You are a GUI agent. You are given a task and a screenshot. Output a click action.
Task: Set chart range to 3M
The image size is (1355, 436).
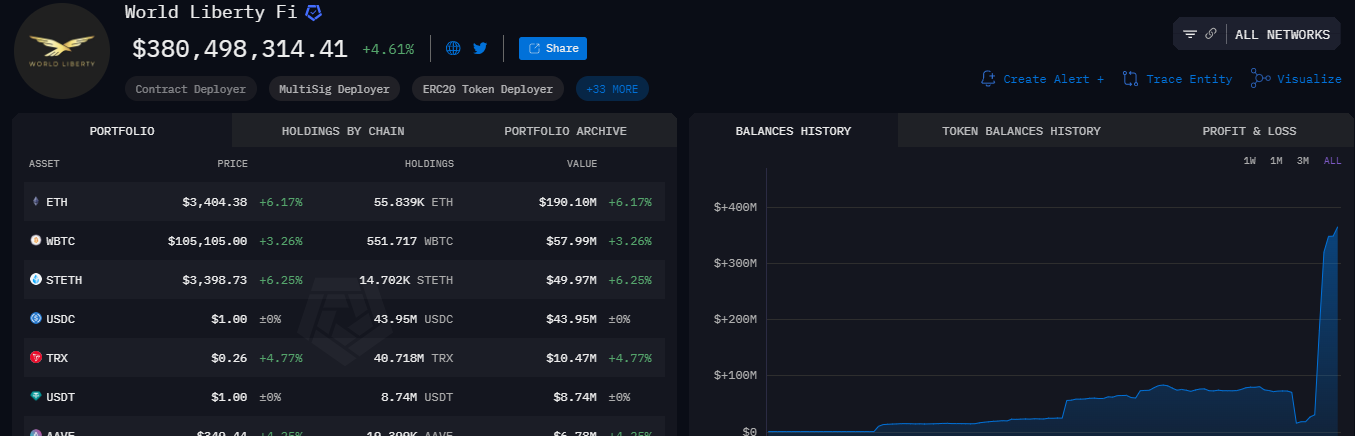[1303, 161]
